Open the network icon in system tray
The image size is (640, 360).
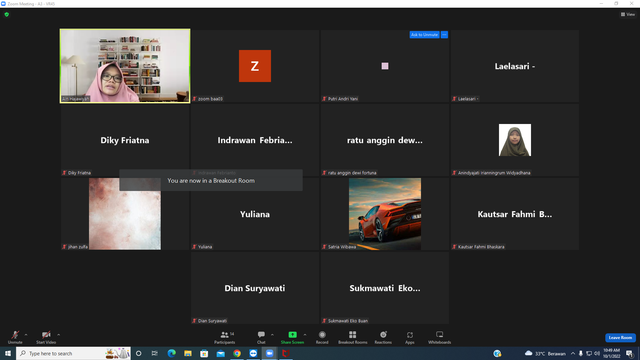point(589,353)
